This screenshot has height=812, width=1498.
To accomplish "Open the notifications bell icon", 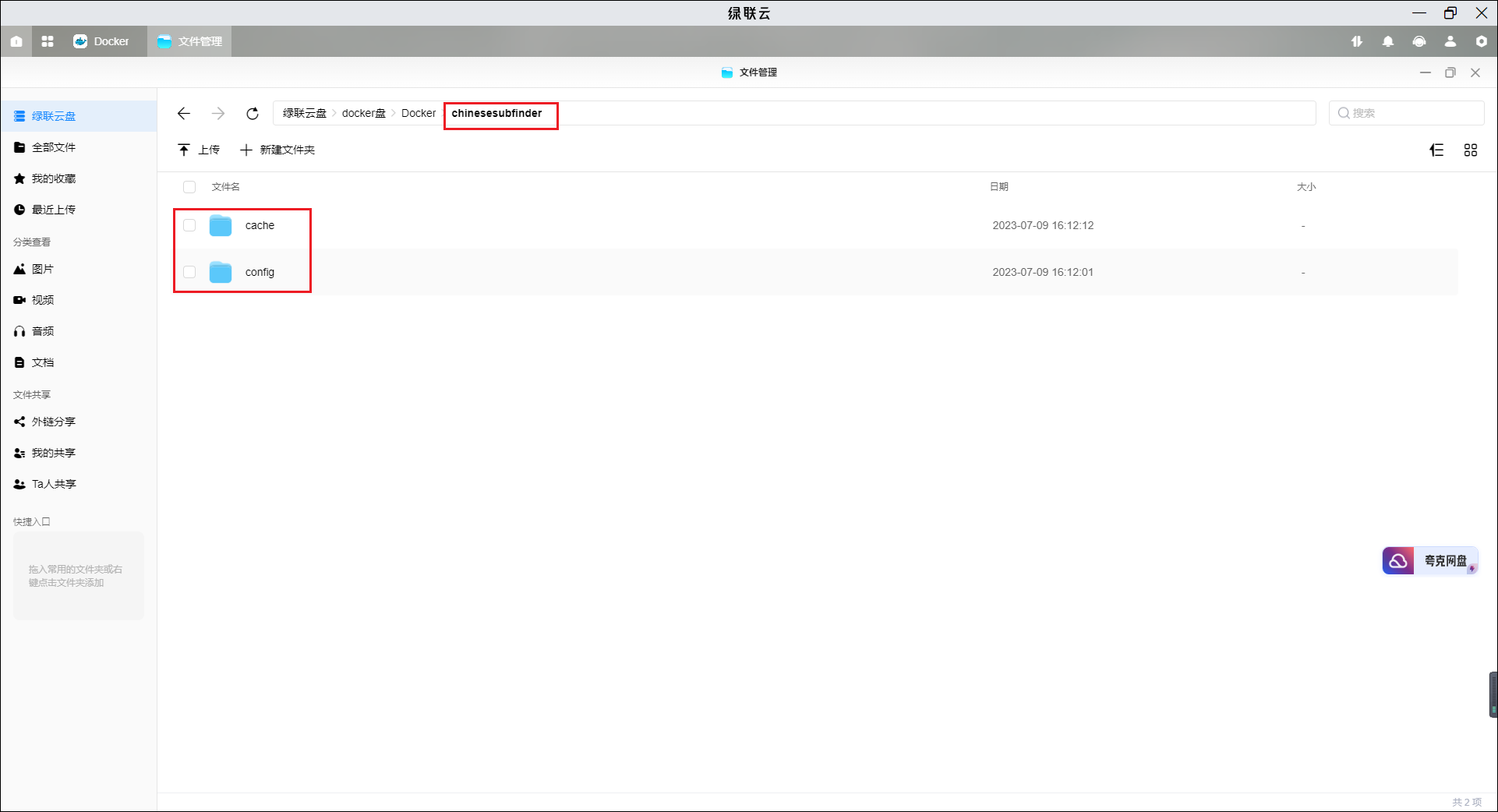I will coord(1388,41).
